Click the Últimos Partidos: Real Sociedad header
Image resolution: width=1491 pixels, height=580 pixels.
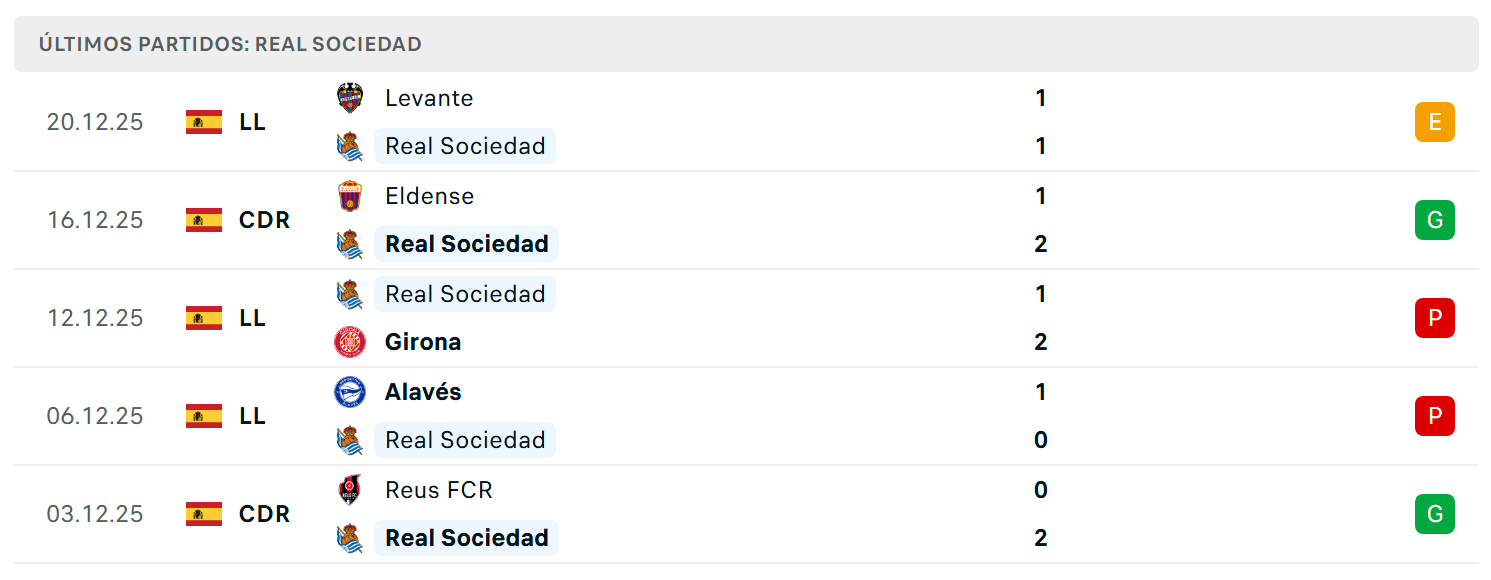pyautogui.click(x=230, y=44)
